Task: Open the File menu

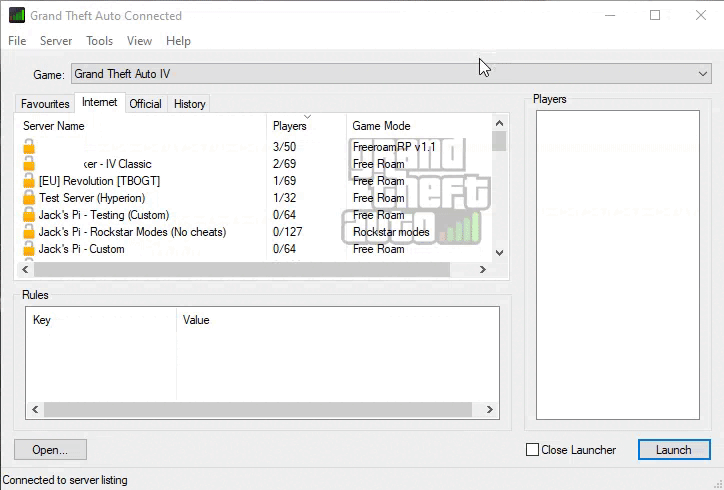Action: tap(17, 41)
